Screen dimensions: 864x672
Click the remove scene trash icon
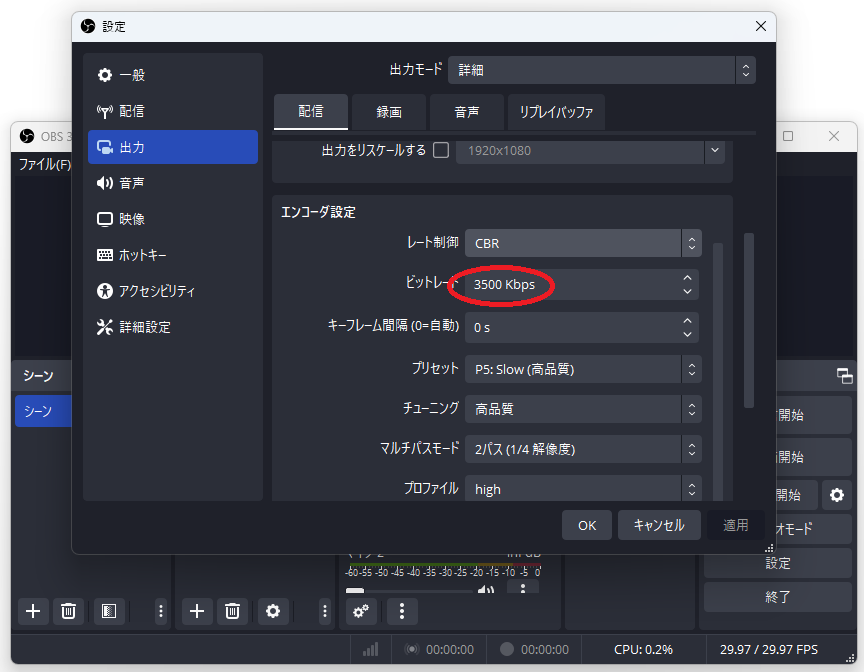tap(68, 611)
